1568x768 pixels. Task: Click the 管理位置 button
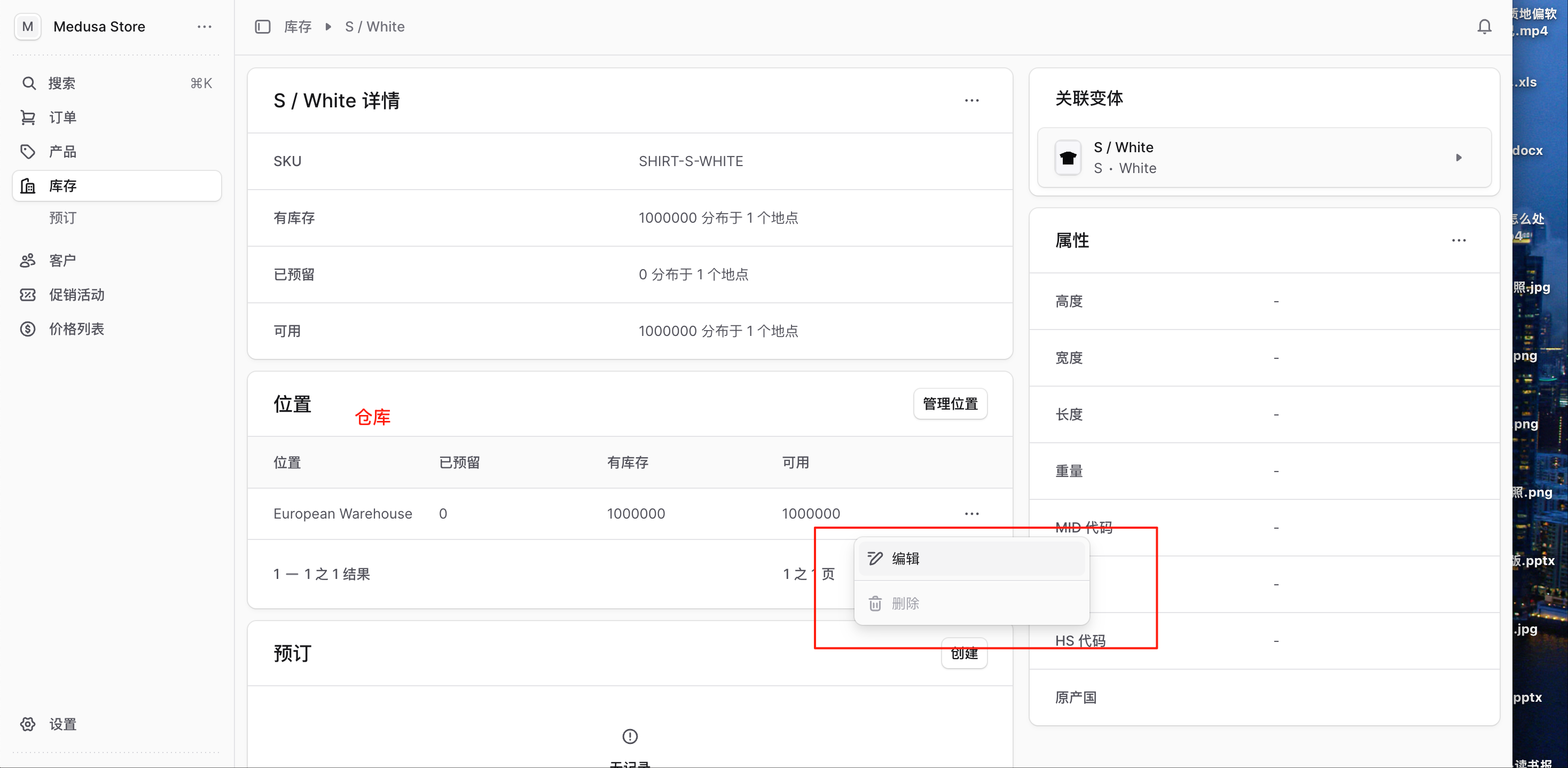[950, 403]
